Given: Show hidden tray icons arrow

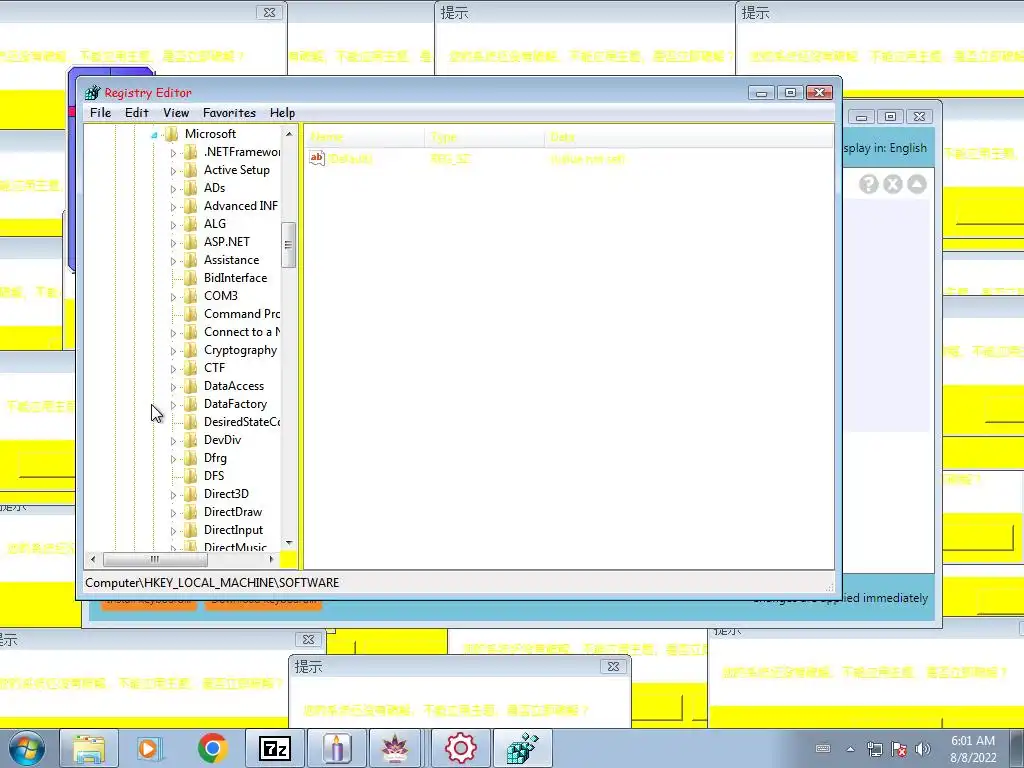Looking at the screenshot, I should click(850, 749).
